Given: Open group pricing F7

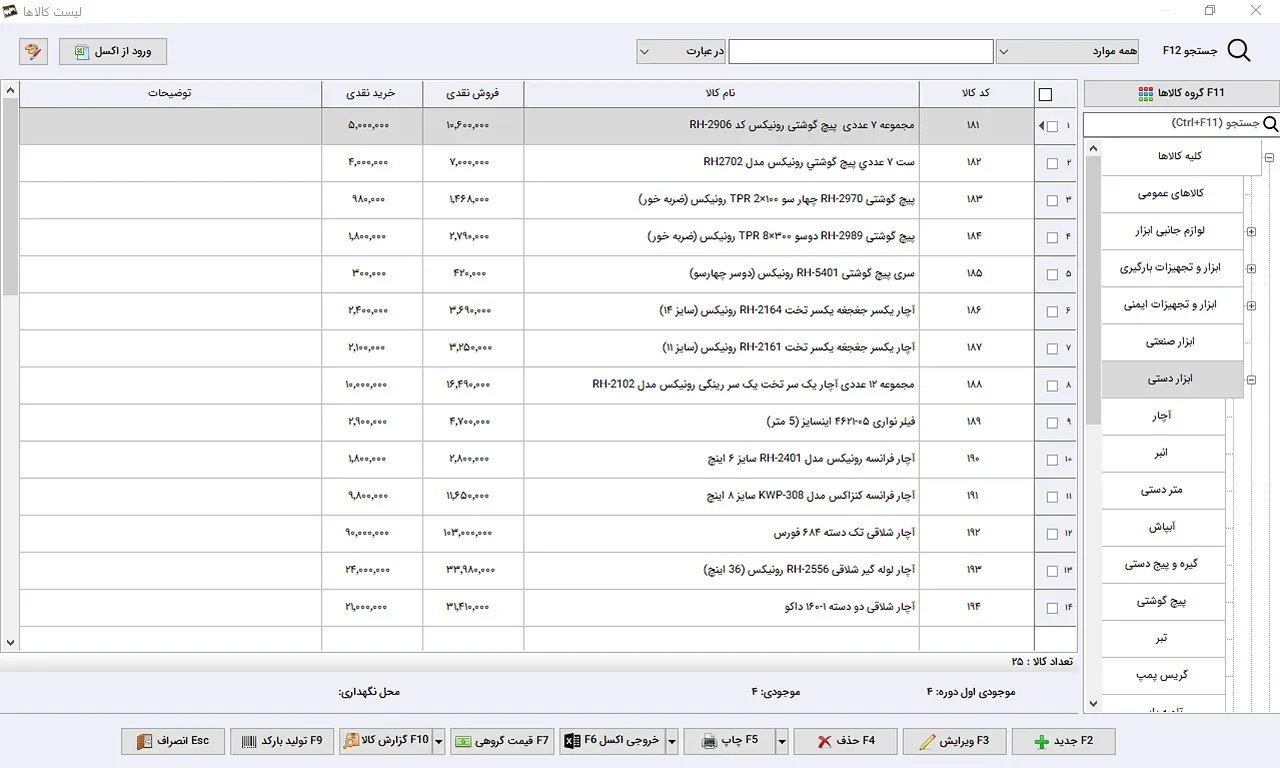Looking at the screenshot, I should 502,741.
